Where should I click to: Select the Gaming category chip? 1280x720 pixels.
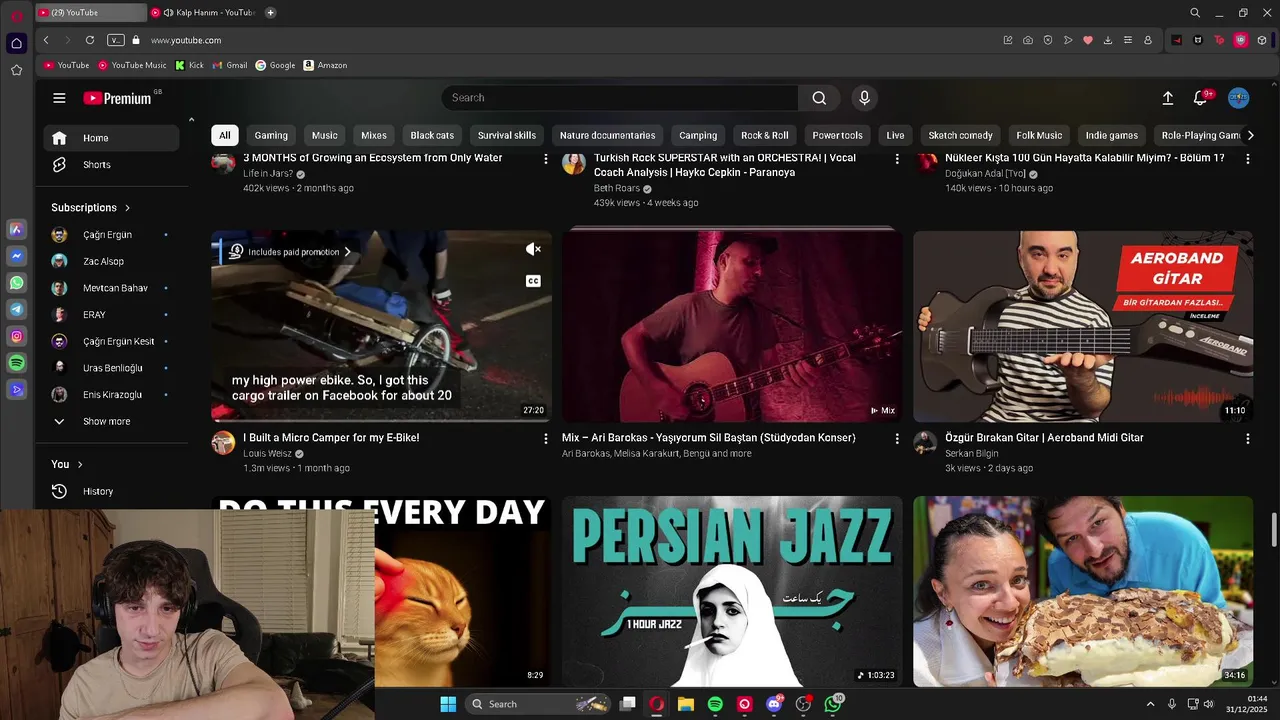(x=271, y=135)
